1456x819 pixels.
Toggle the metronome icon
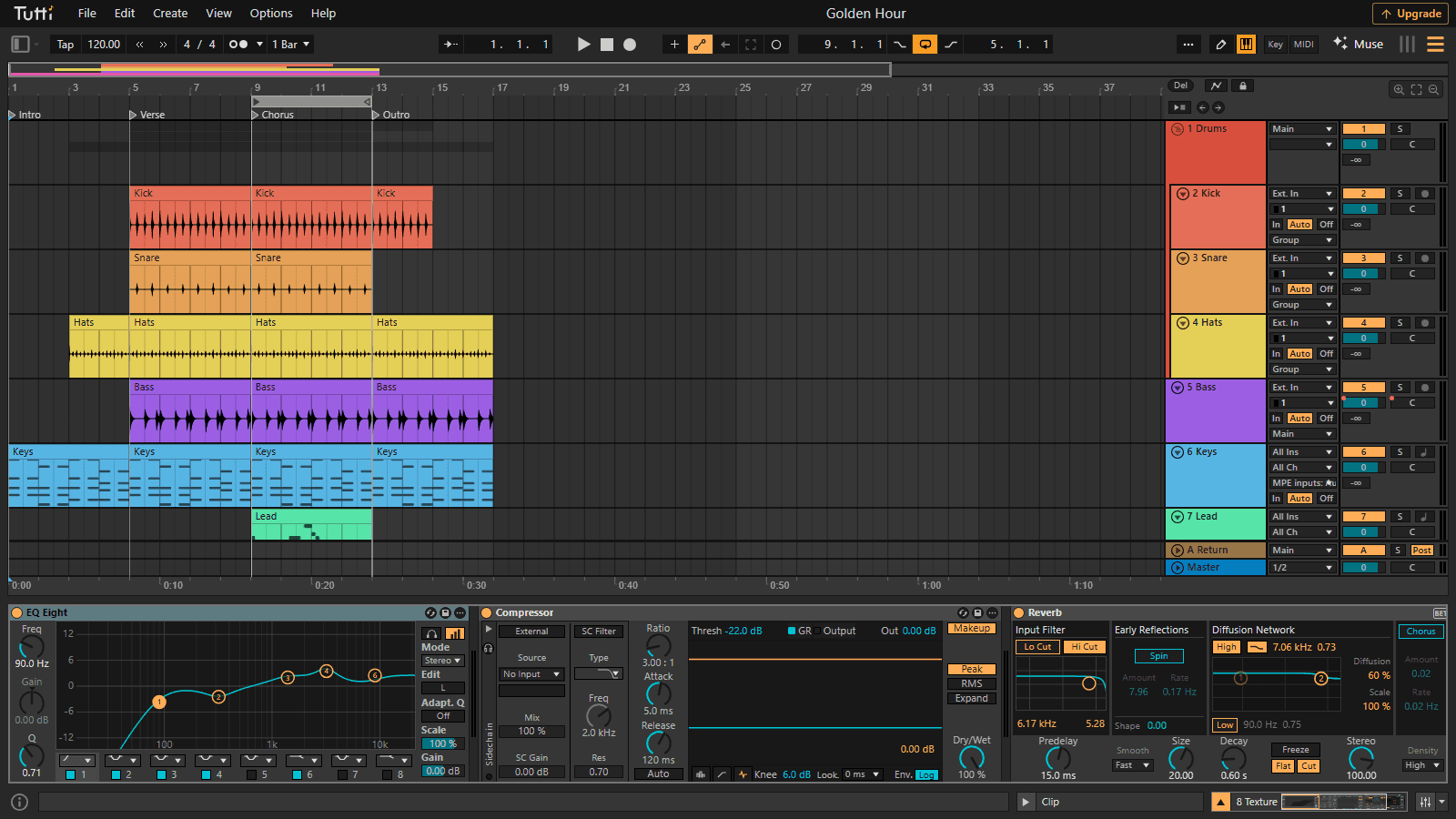click(238, 44)
